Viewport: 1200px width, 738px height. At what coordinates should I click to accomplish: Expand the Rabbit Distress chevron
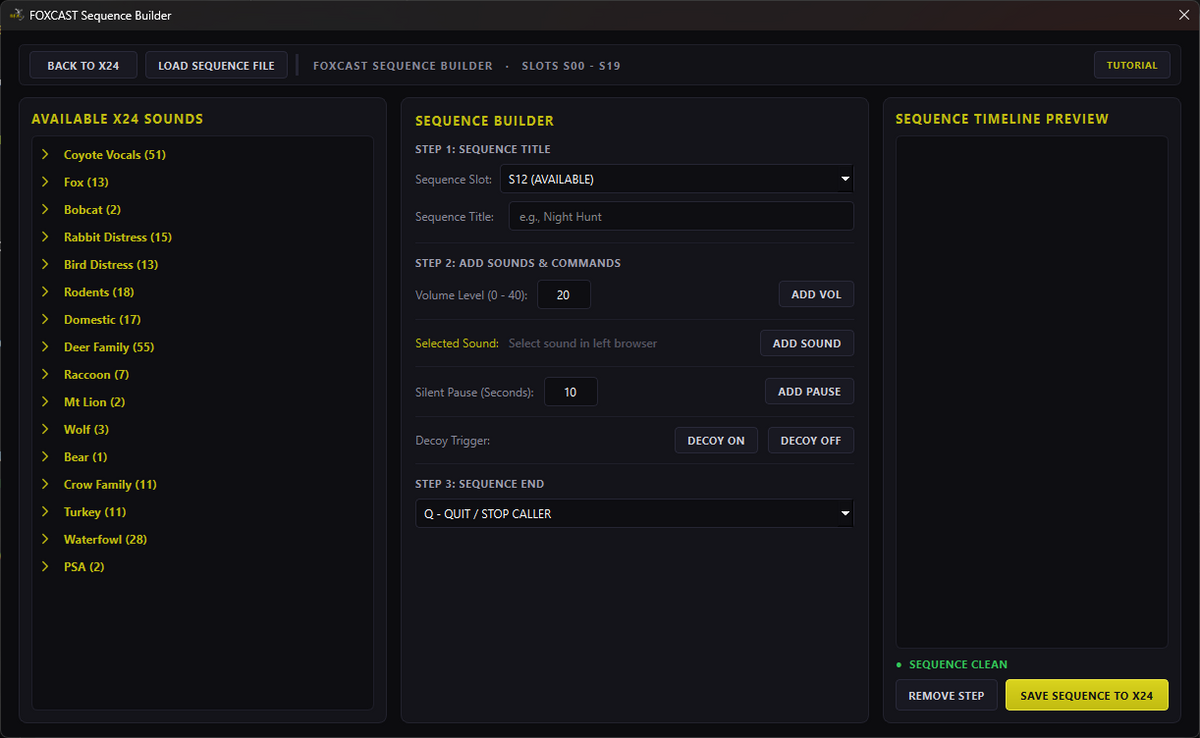pyautogui.click(x=45, y=237)
